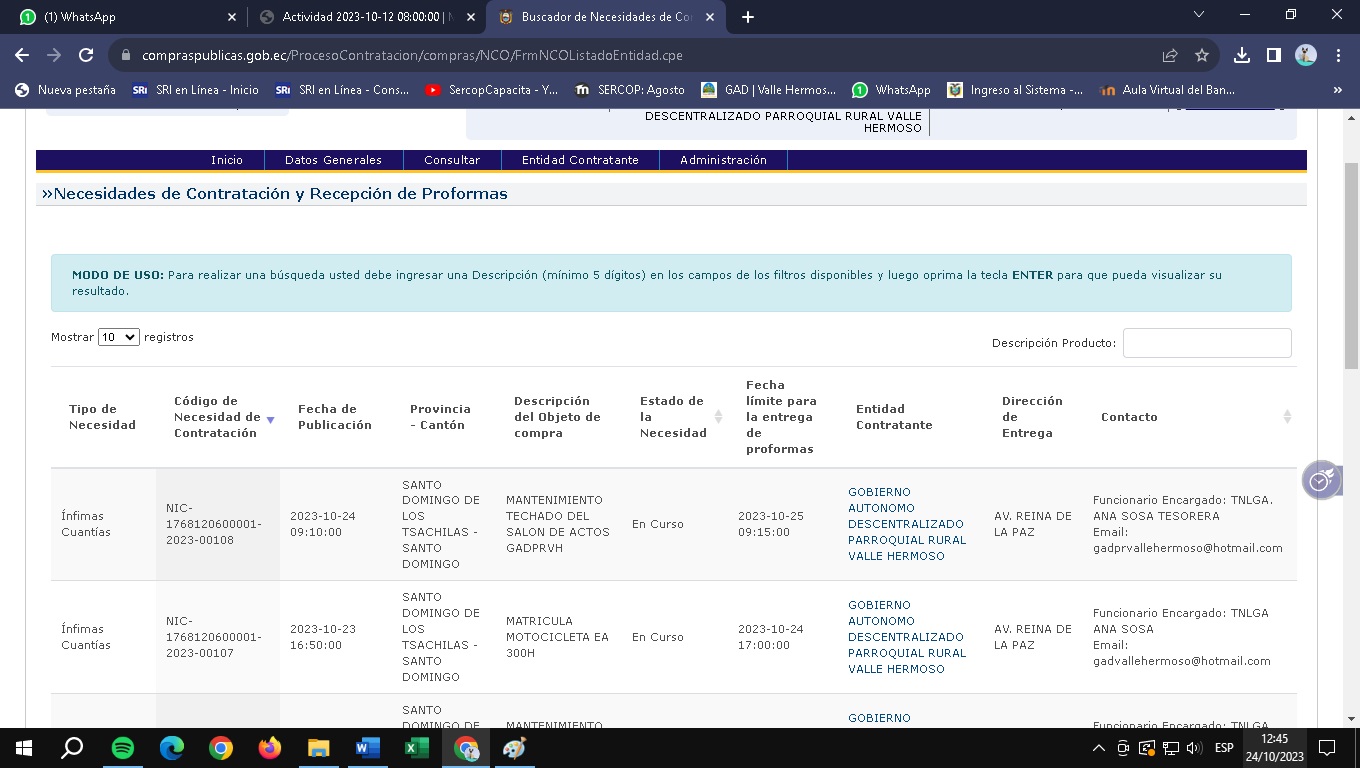Open the Entidad Contratante menu
Screen dimensions: 1360x768
[x=580, y=160]
